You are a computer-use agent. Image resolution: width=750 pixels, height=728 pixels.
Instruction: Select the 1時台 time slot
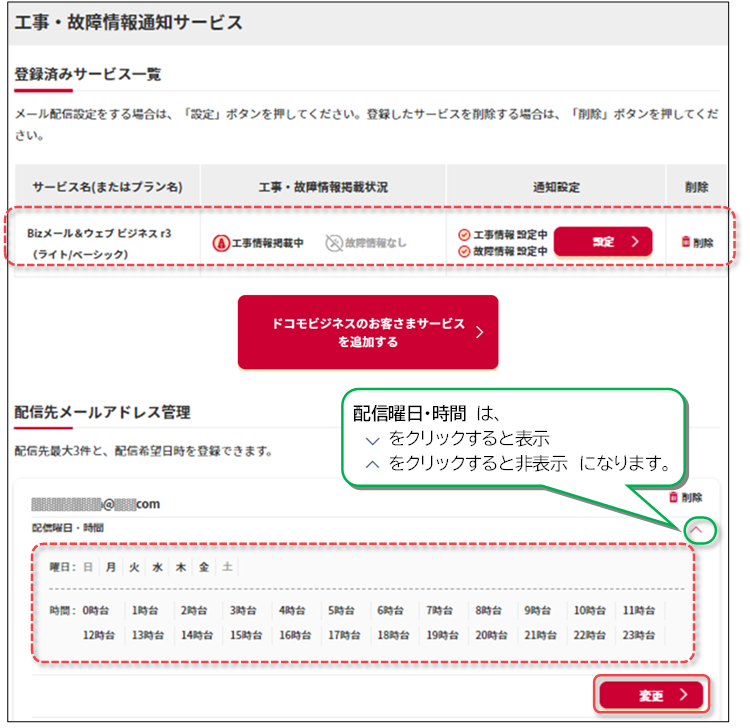[x=144, y=610]
